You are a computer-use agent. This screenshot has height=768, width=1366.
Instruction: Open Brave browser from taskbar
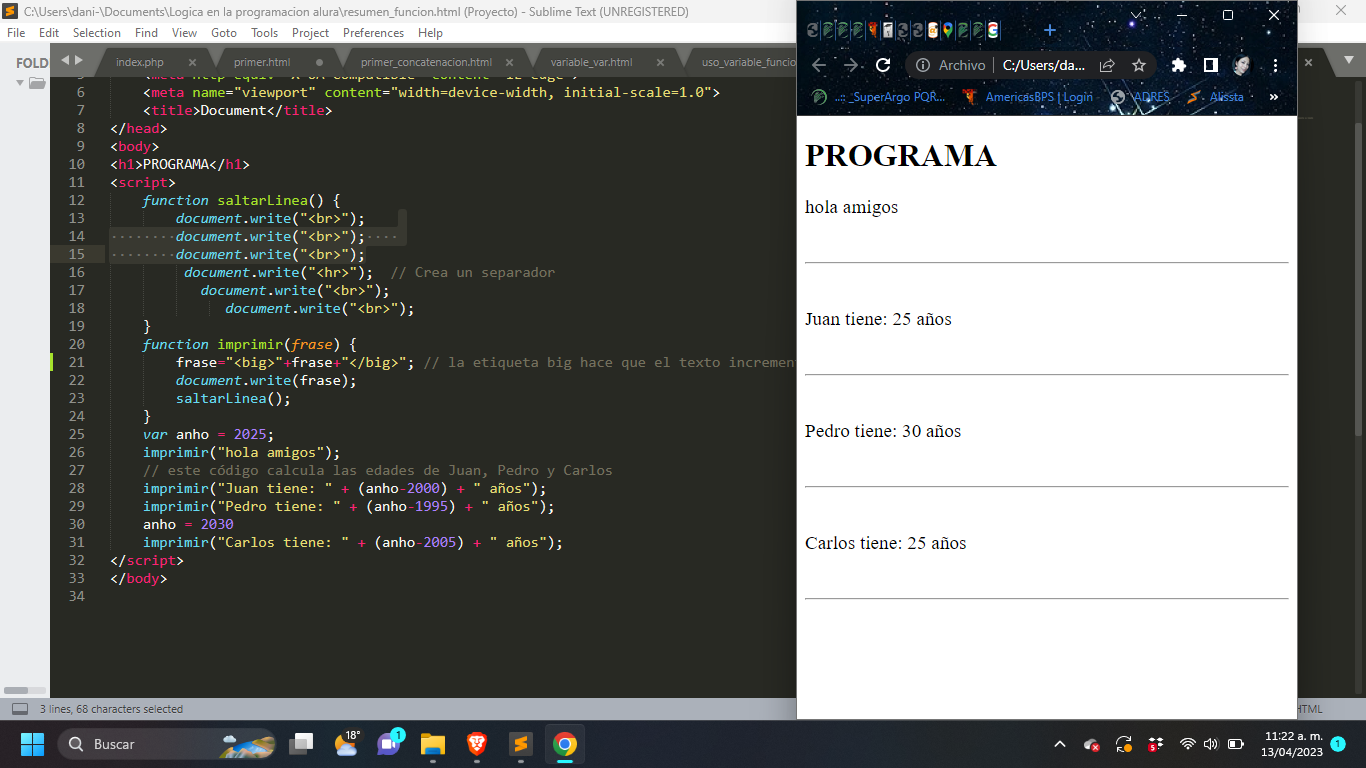click(476, 744)
